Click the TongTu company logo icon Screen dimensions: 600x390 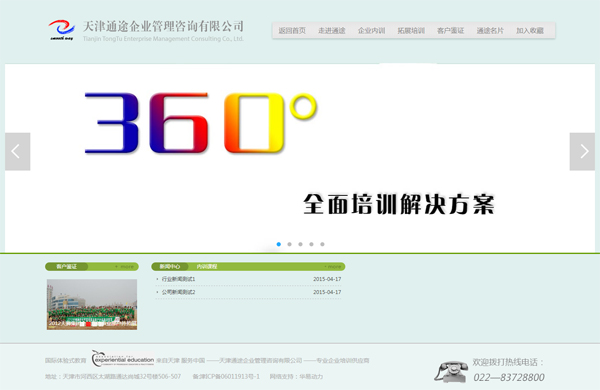tap(61, 30)
